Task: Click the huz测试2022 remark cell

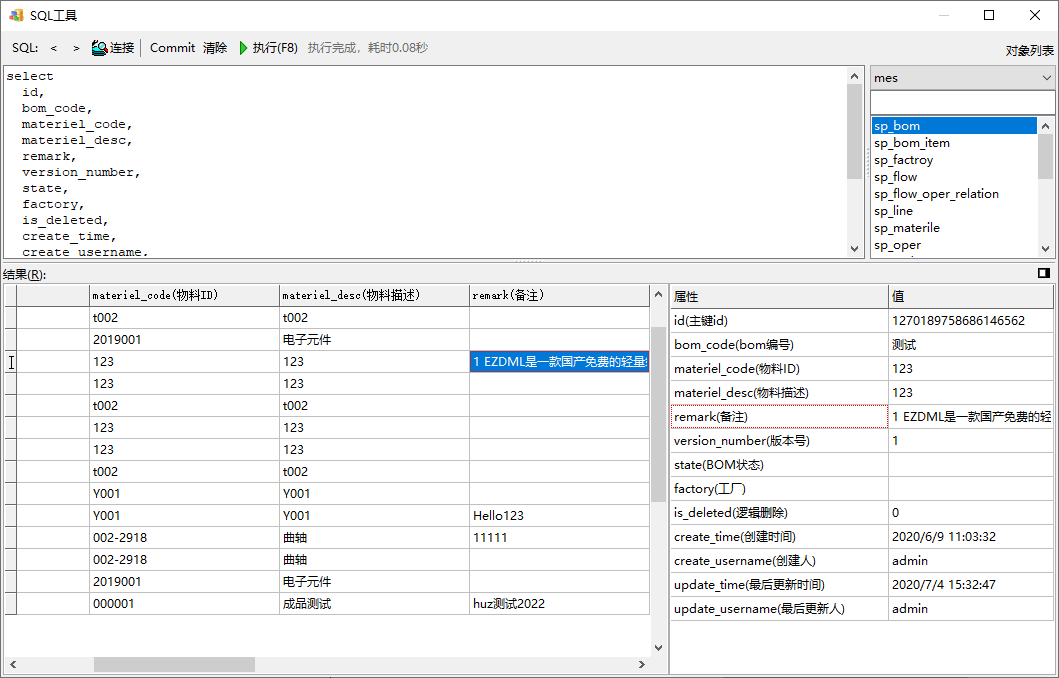Action: point(559,604)
